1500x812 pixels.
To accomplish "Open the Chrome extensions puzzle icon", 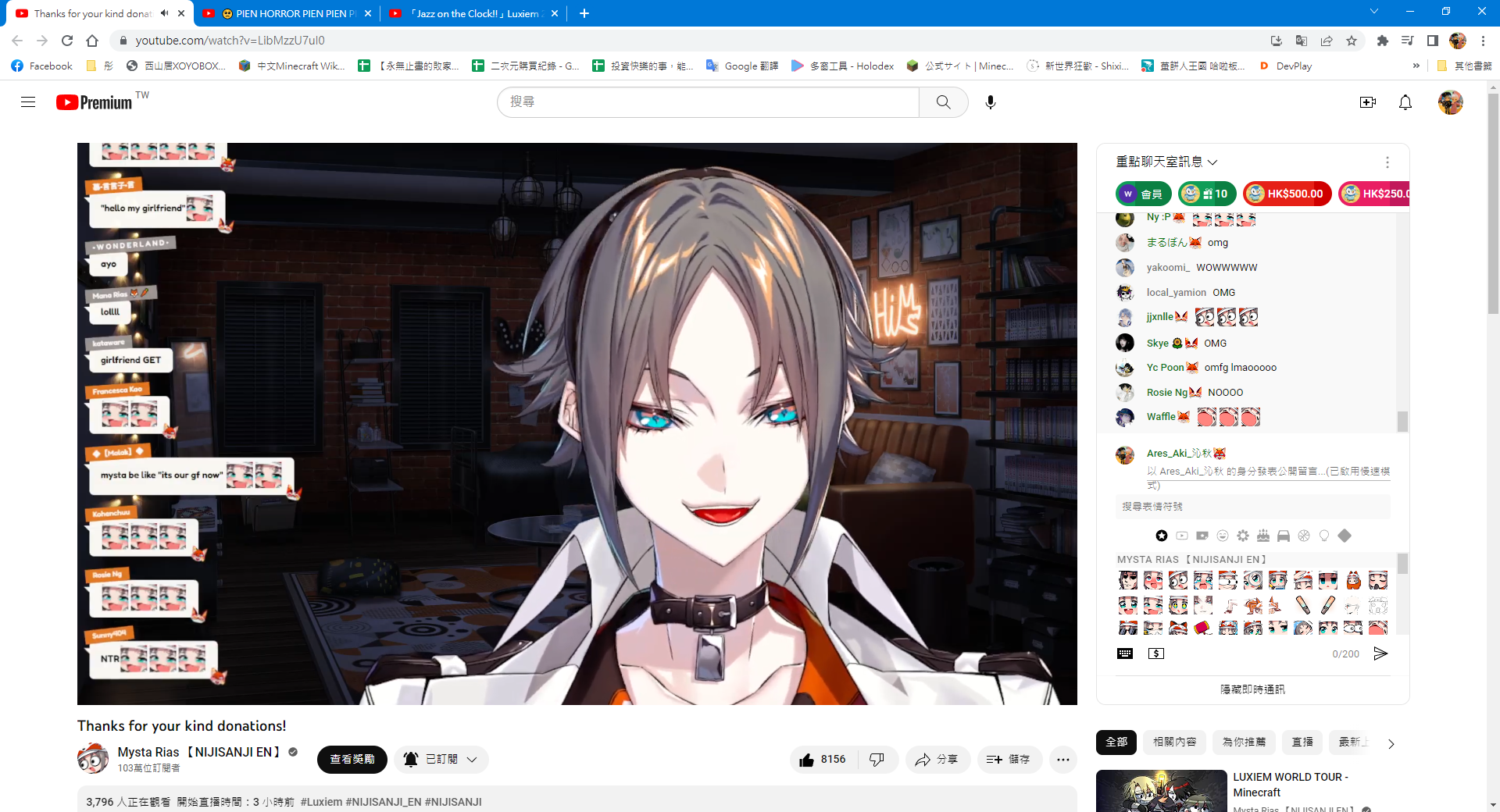I will coord(1383,41).
